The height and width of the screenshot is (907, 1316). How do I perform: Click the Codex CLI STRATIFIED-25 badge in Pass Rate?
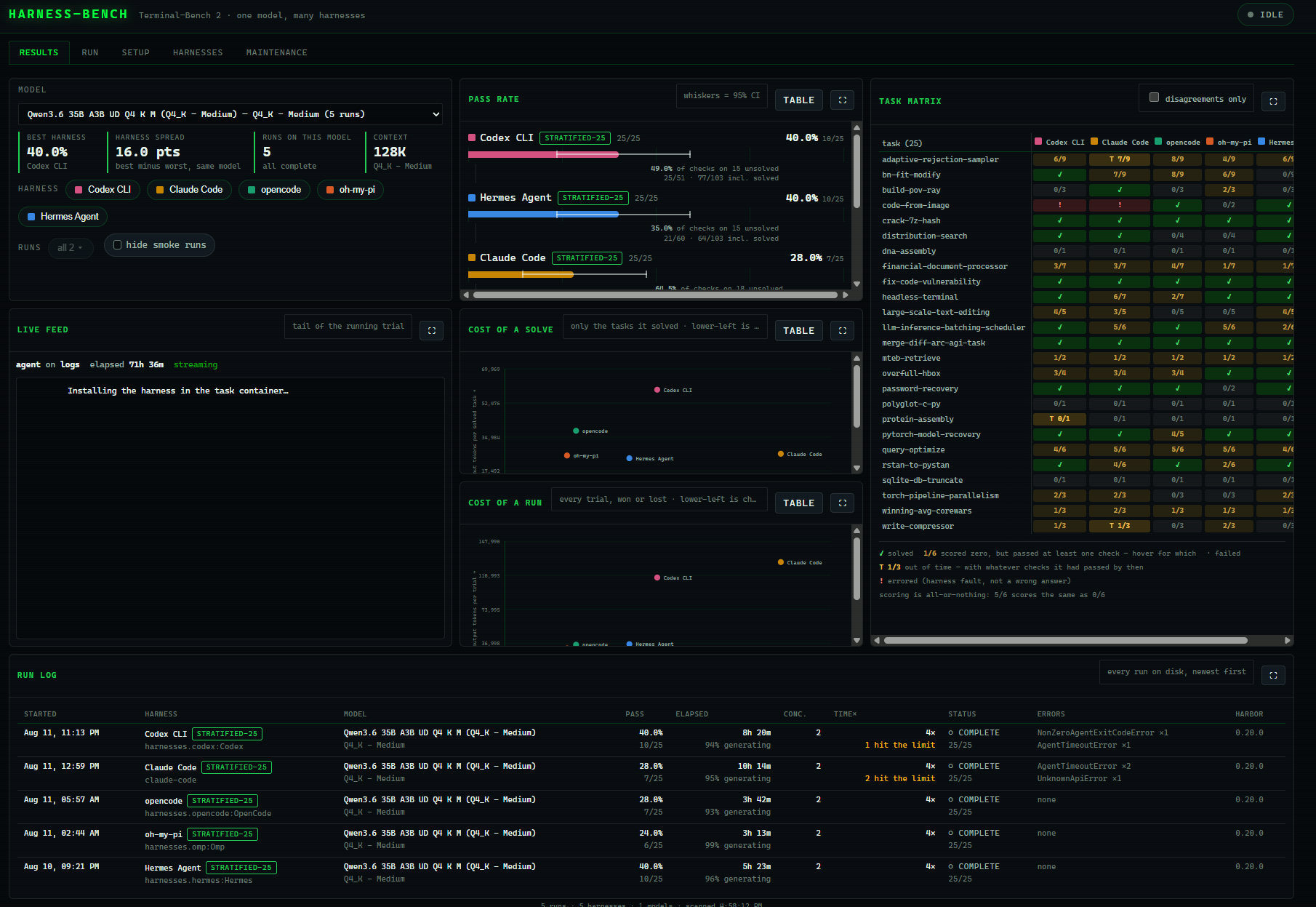tap(575, 138)
